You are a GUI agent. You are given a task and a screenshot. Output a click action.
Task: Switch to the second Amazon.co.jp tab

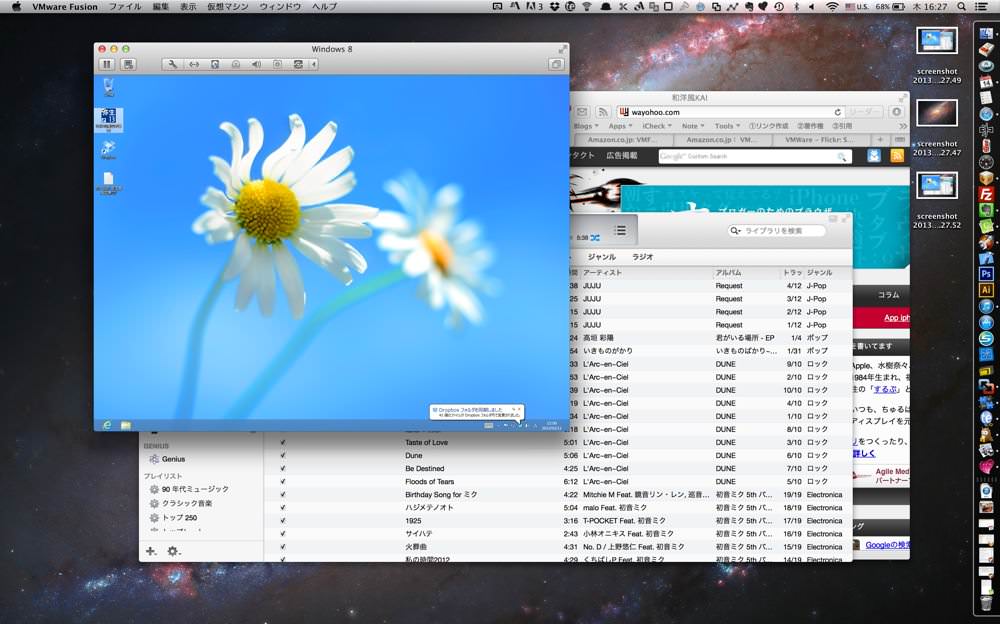(722, 140)
